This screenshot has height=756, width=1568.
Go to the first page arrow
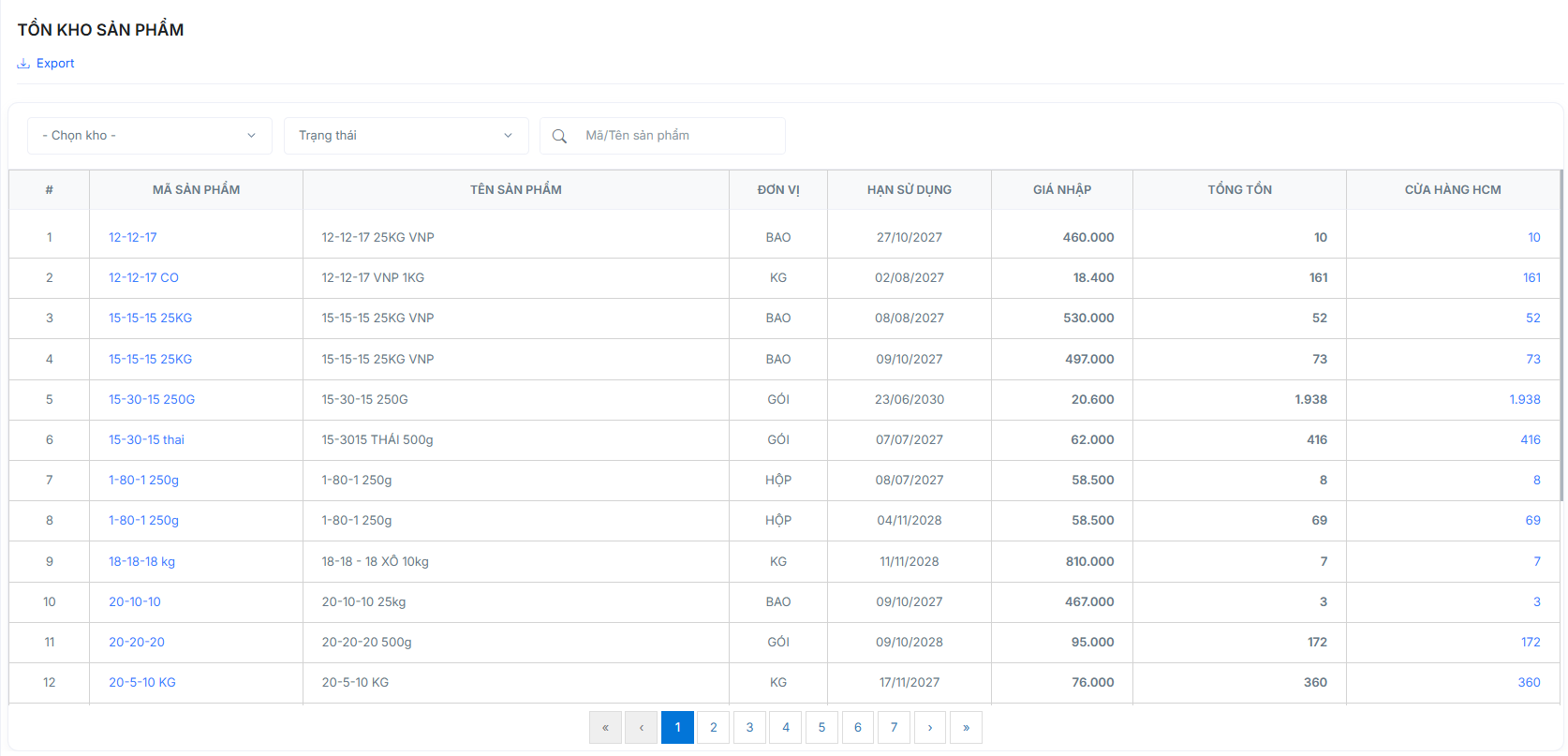pos(605,727)
